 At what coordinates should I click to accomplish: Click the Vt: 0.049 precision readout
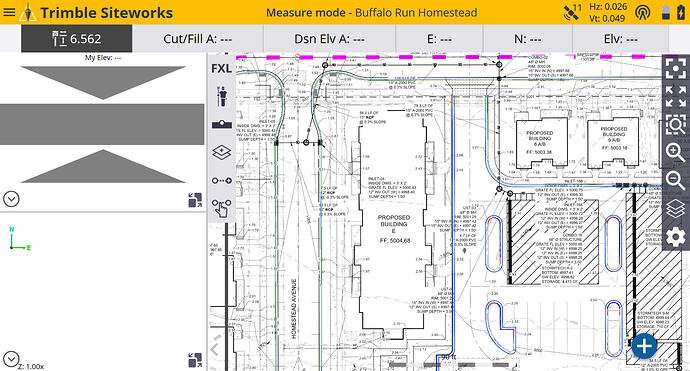(607, 18)
